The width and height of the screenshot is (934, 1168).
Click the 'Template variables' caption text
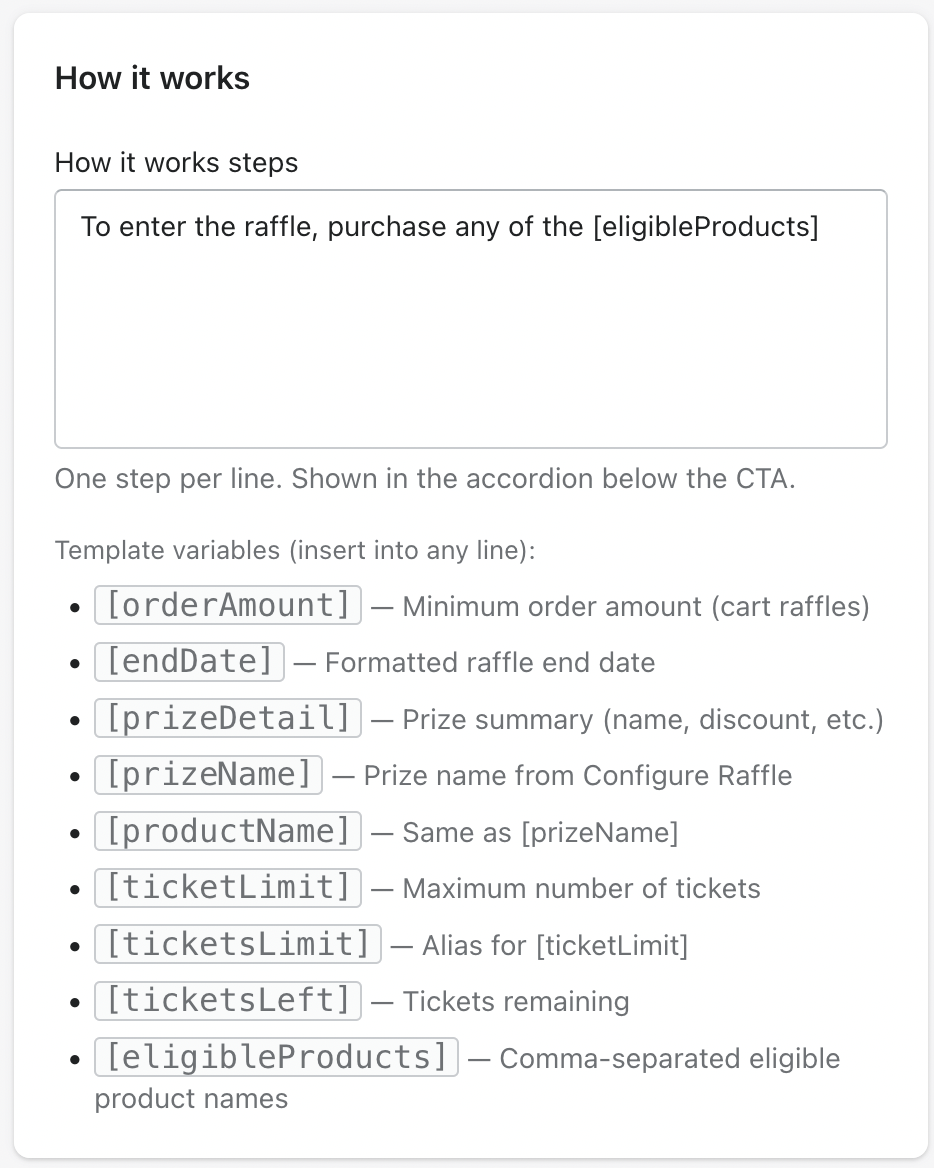click(x=295, y=550)
